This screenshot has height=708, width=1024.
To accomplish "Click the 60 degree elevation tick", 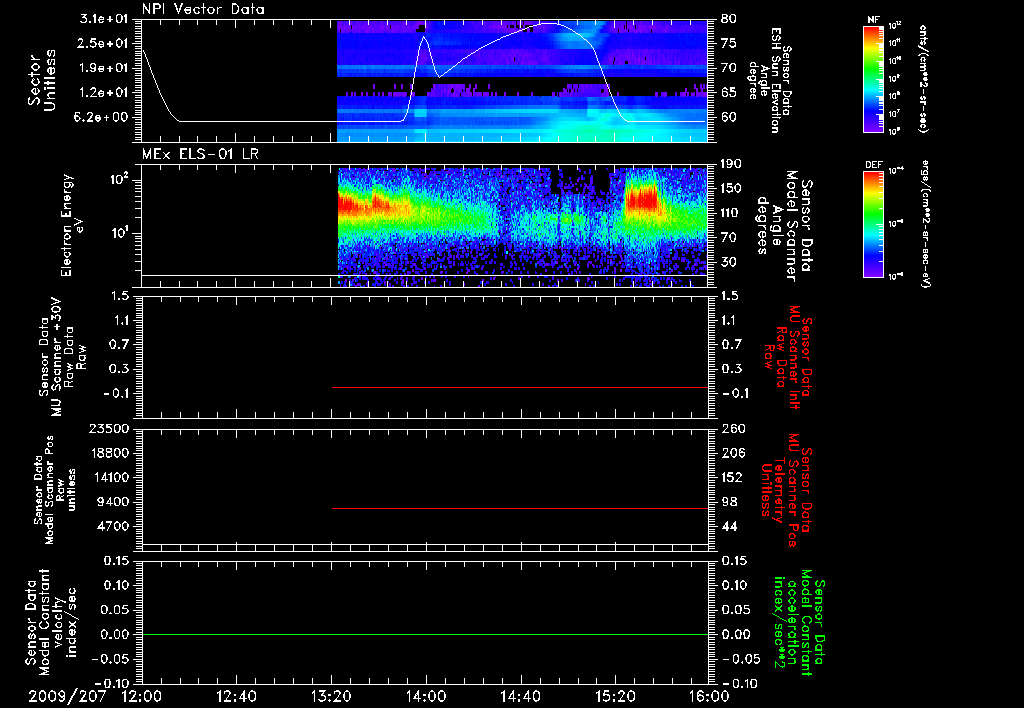I will pos(728,118).
